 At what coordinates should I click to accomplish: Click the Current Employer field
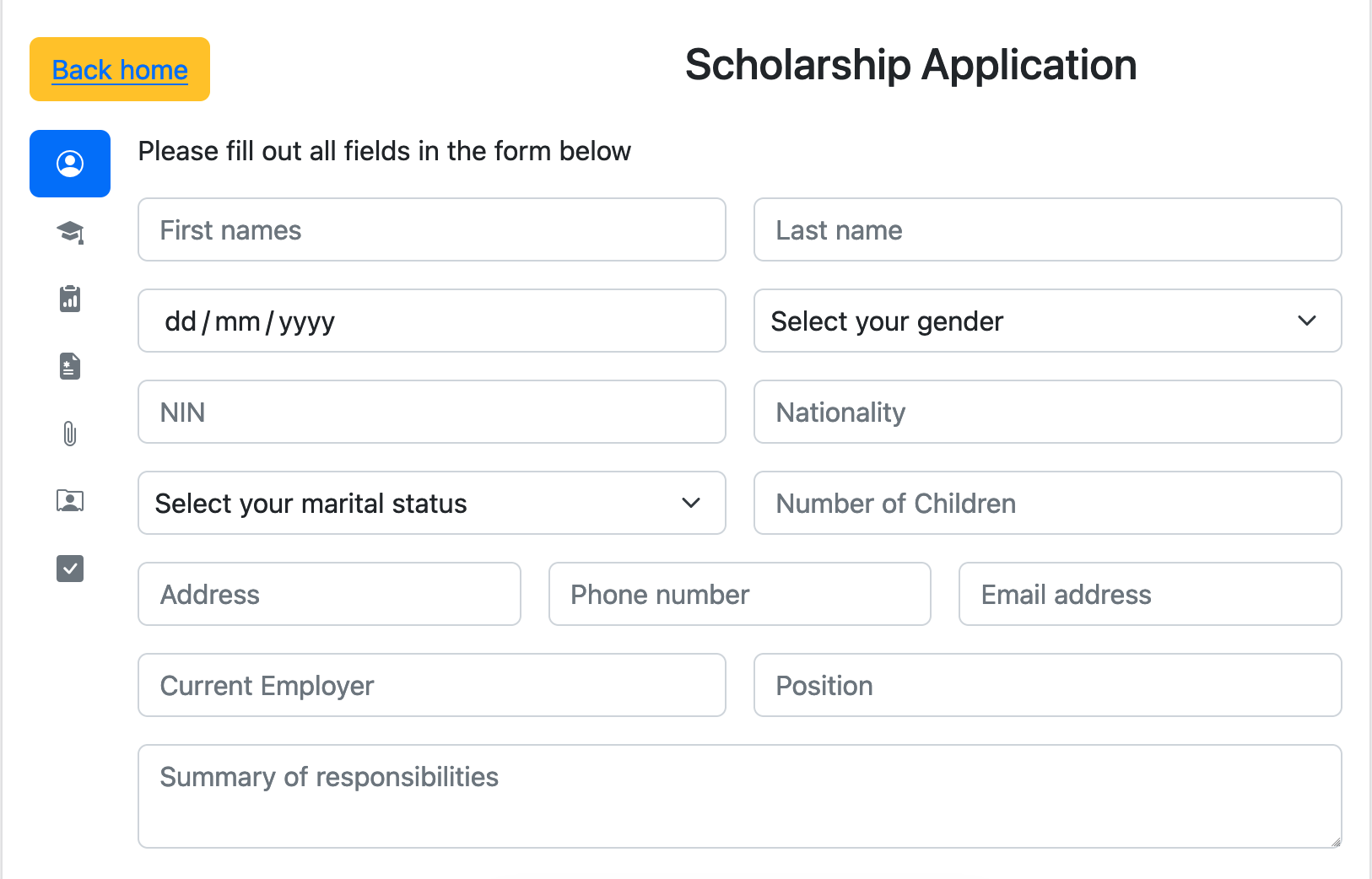point(431,685)
